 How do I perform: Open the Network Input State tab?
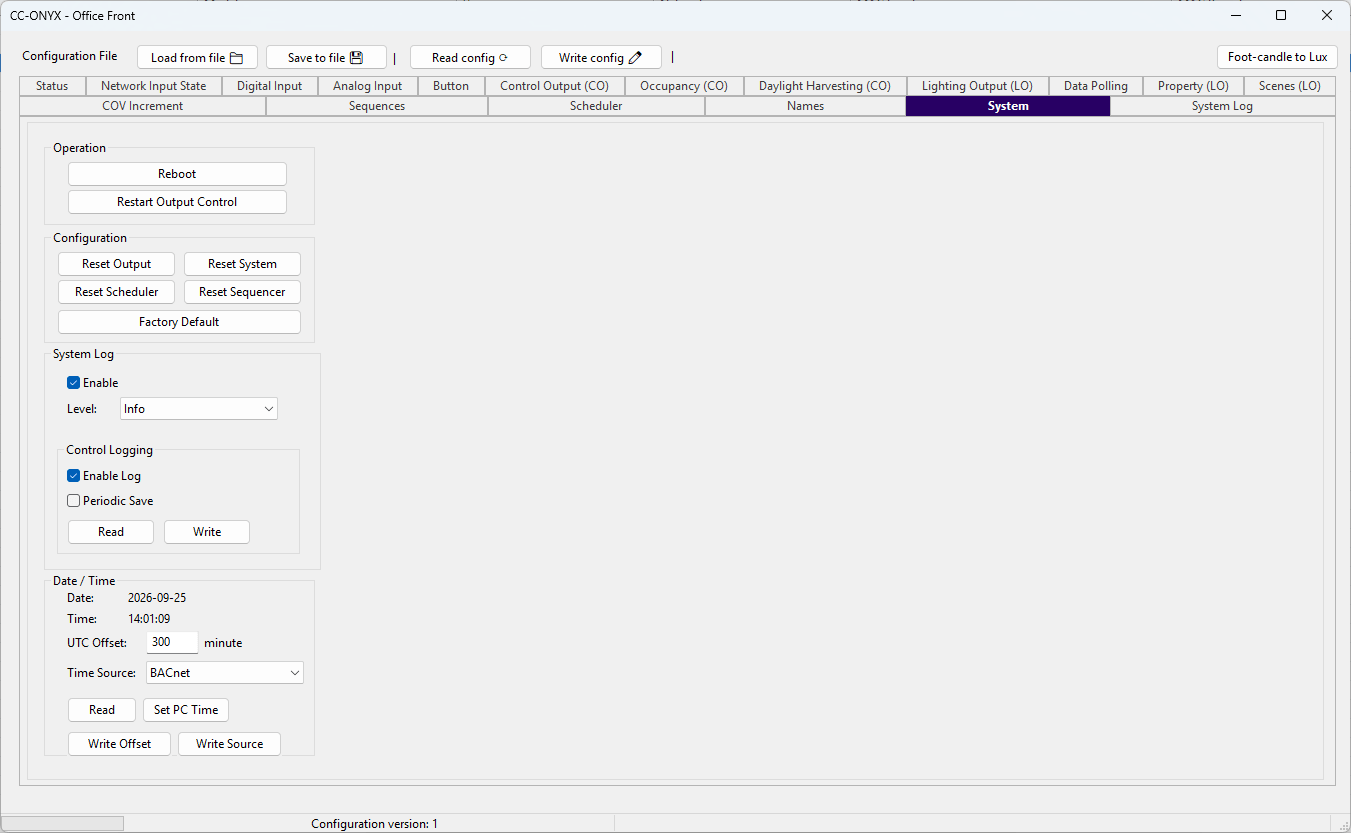[x=154, y=86]
